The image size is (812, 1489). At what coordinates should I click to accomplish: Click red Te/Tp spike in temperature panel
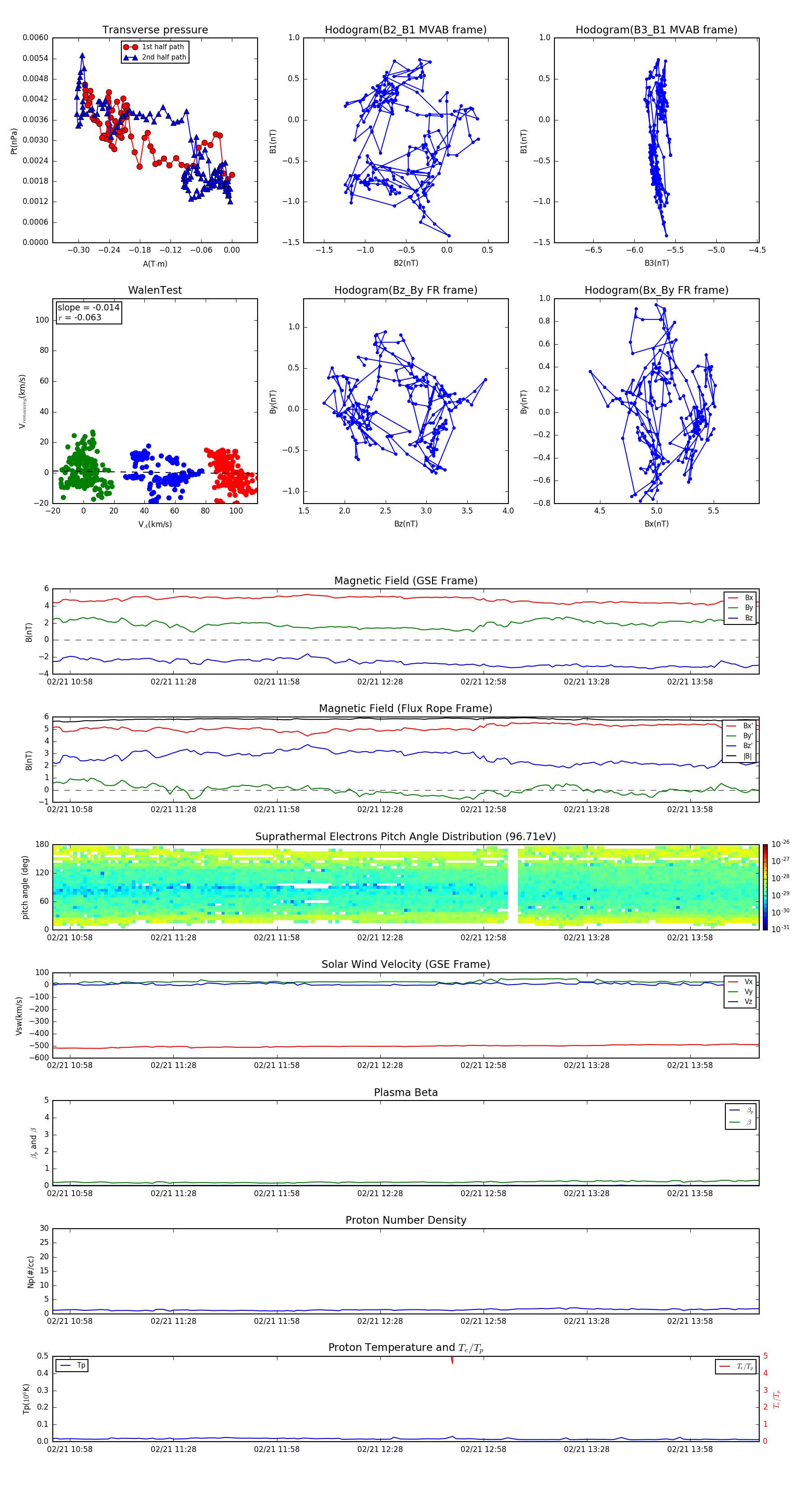452,1360
